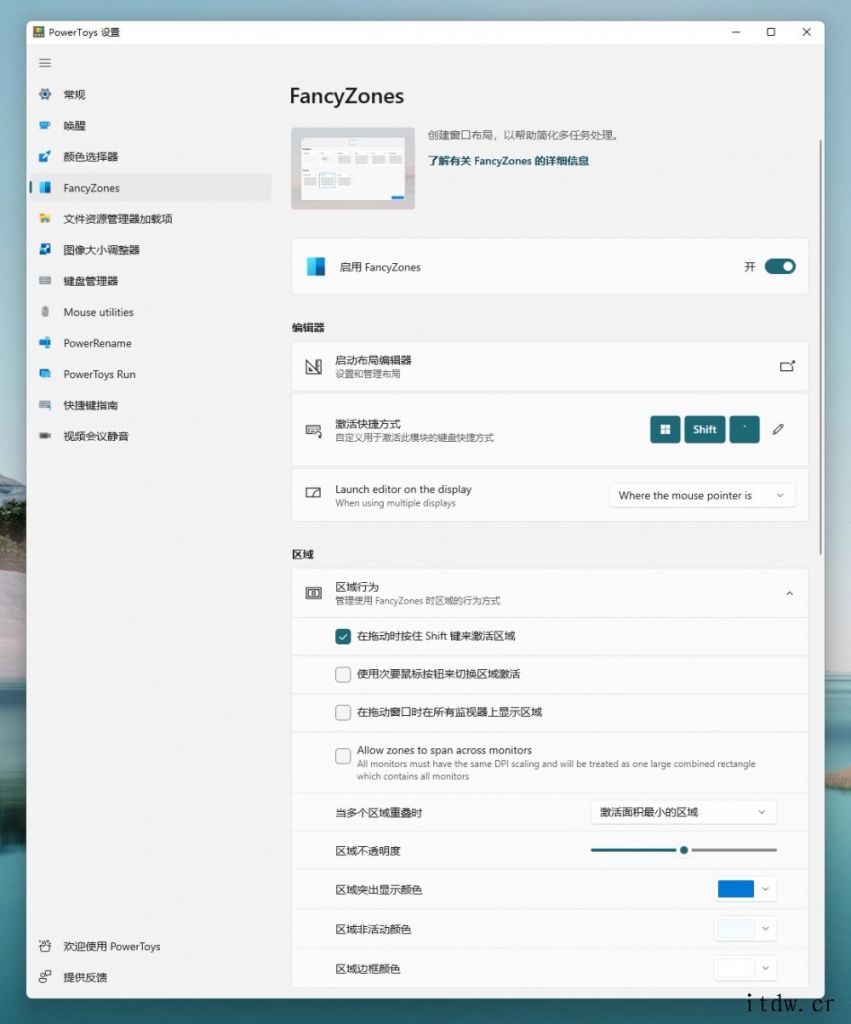Switch to the PowerToys Run page

150,374
